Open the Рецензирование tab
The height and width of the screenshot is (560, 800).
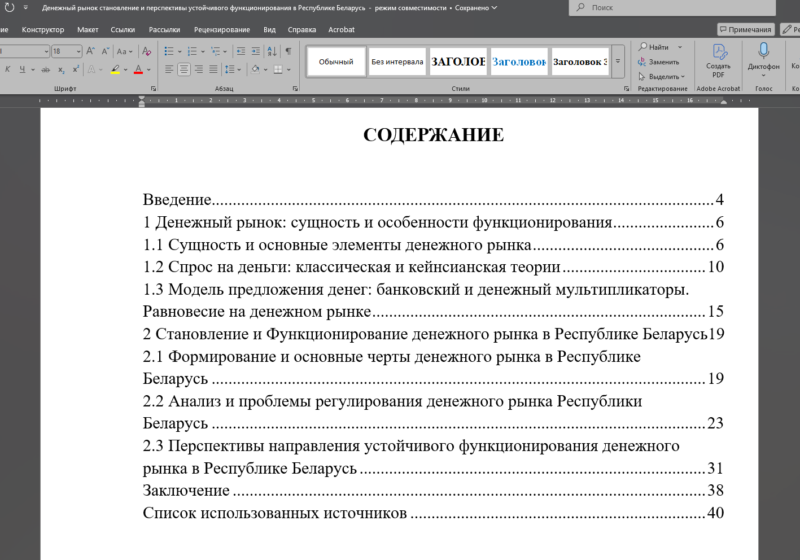[x=222, y=30]
